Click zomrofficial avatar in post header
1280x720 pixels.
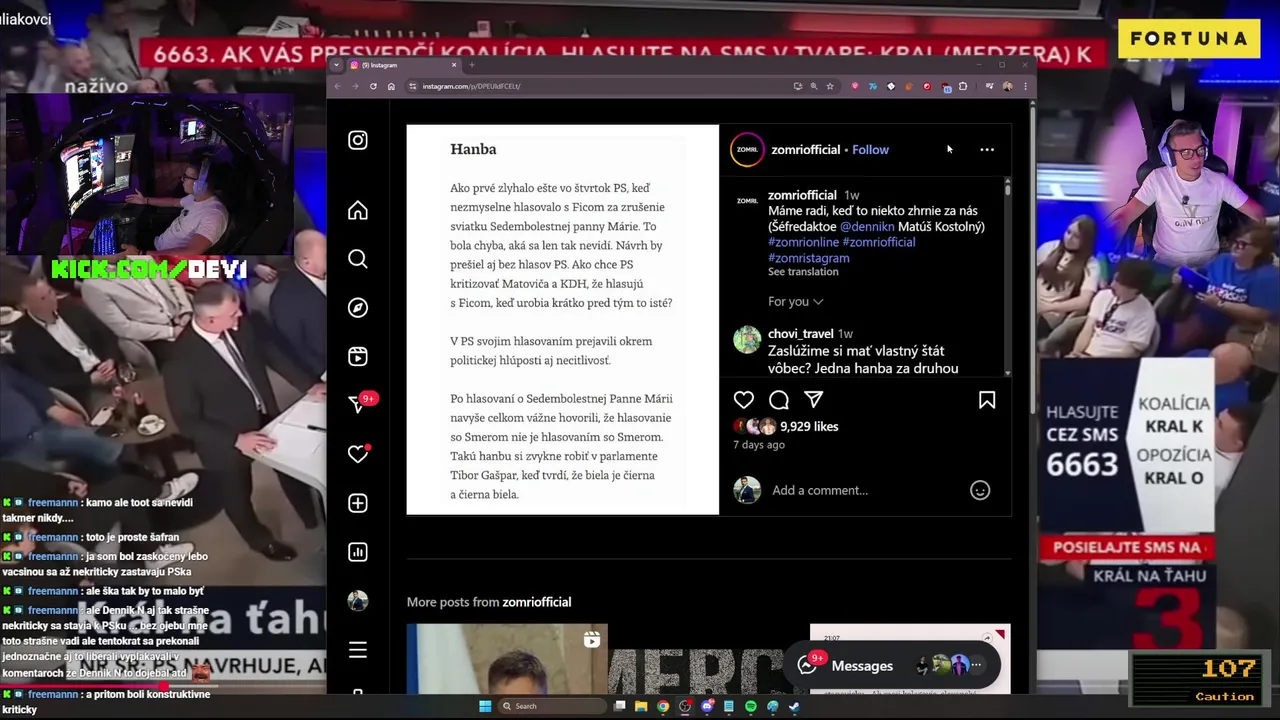click(x=747, y=149)
